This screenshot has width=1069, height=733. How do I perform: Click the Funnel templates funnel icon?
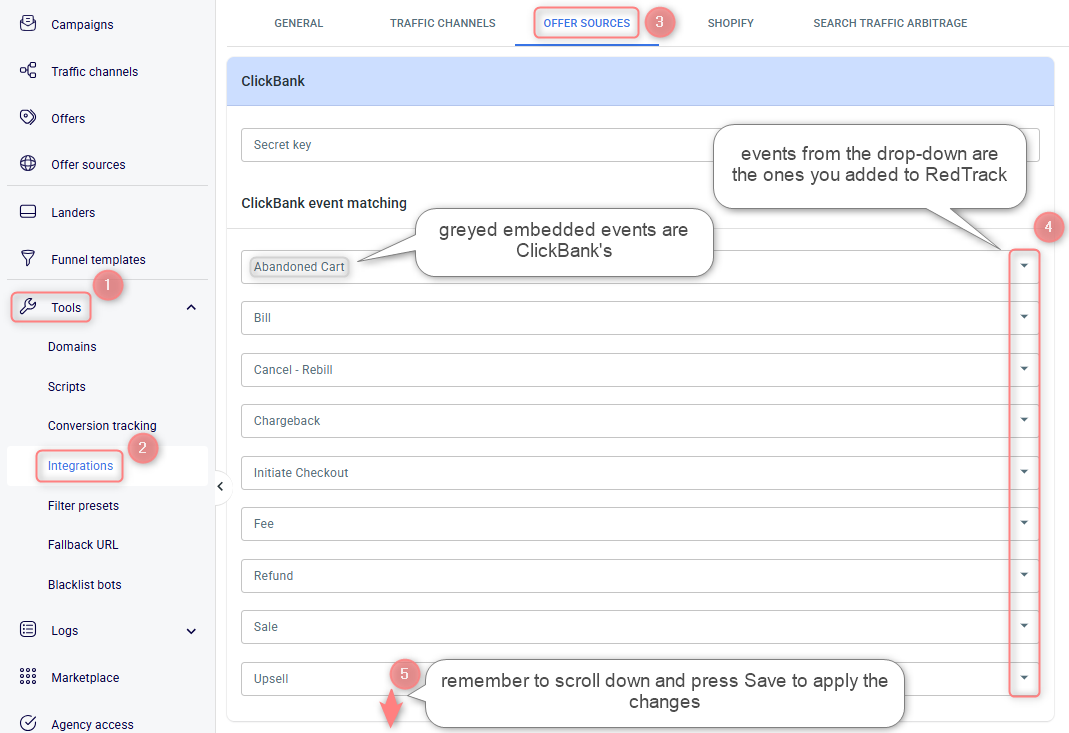click(x=28, y=258)
